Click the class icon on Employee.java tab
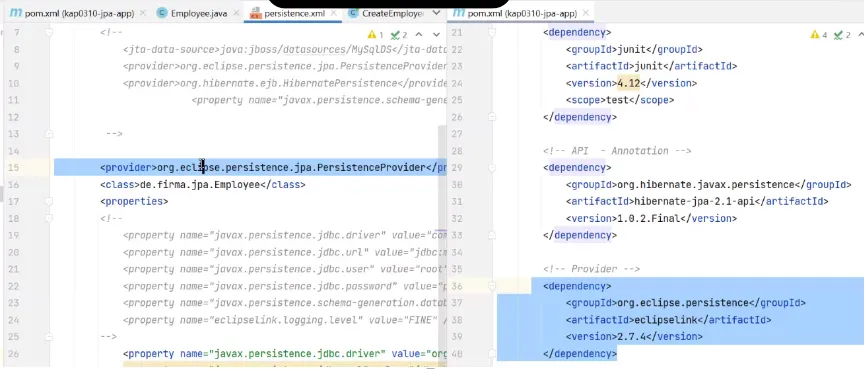Image resolution: width=865 pixels, height=369 pixels. (x=162, y=13)
